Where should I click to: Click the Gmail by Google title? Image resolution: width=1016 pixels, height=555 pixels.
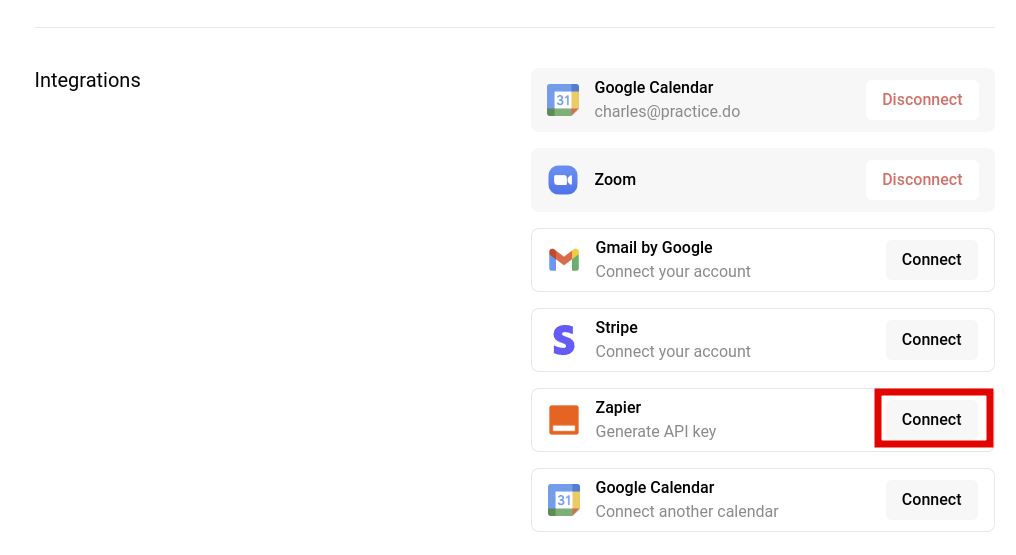pos(654,247)
